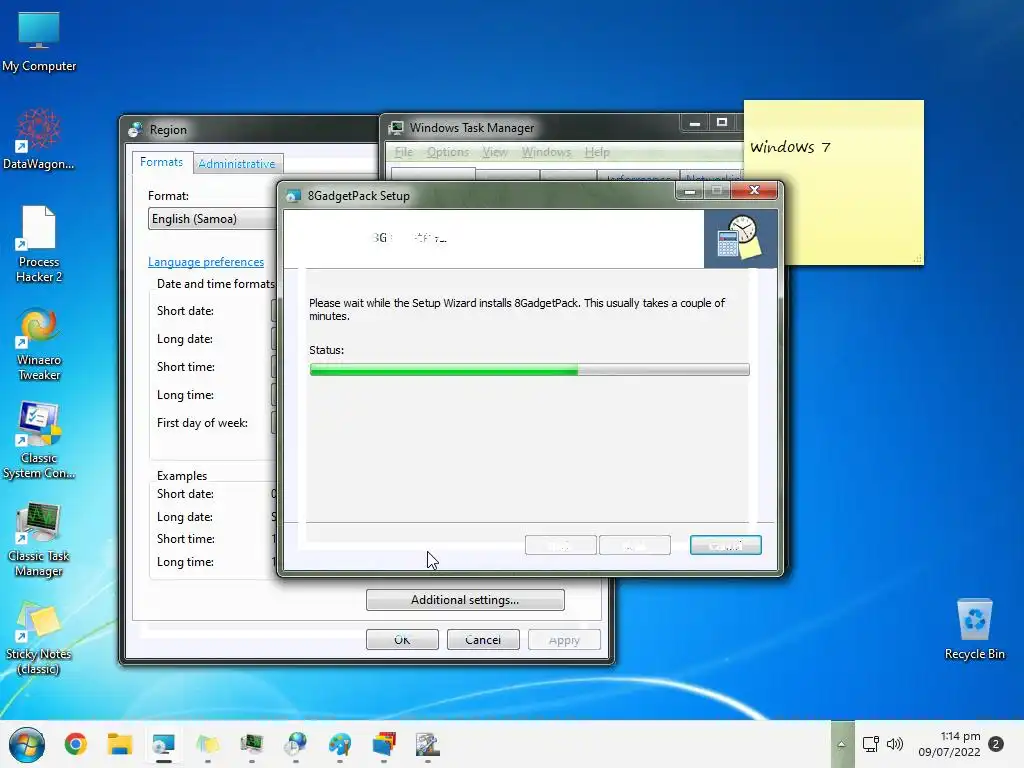Open the Winaero Tweaker desktop icon
The width and height of the screenshot is (1024, 768).
click(x=39, y=344)
